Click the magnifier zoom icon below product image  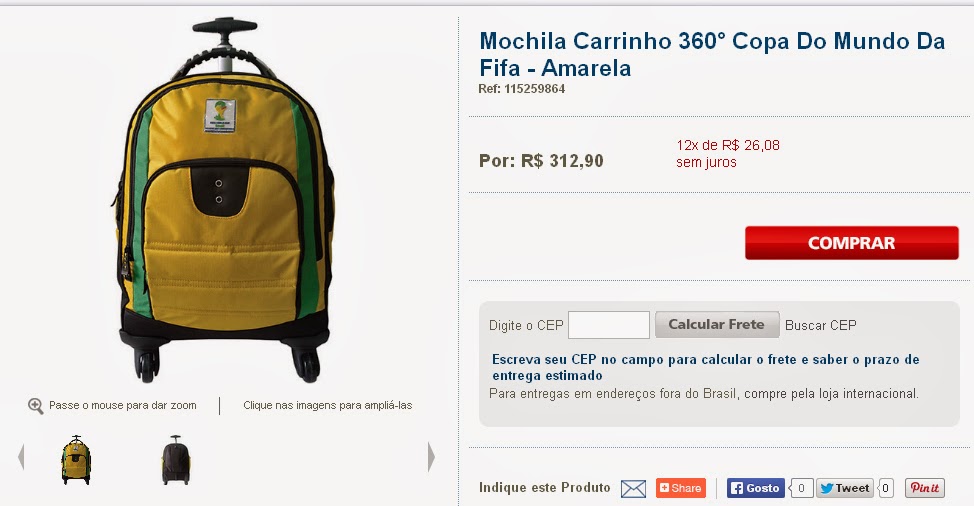click(x=35, y=406)
